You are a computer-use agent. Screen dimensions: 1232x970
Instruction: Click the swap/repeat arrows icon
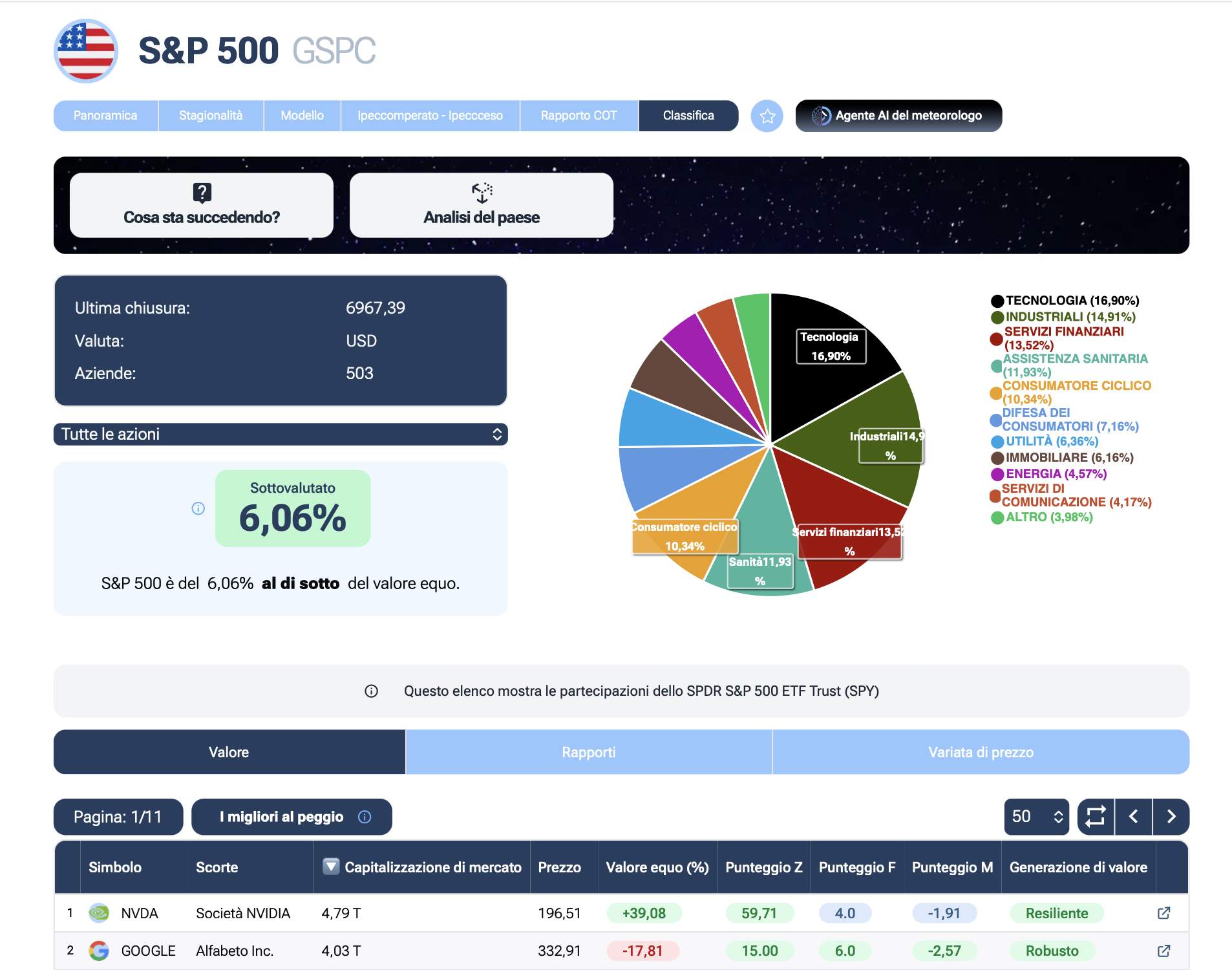1096,817
